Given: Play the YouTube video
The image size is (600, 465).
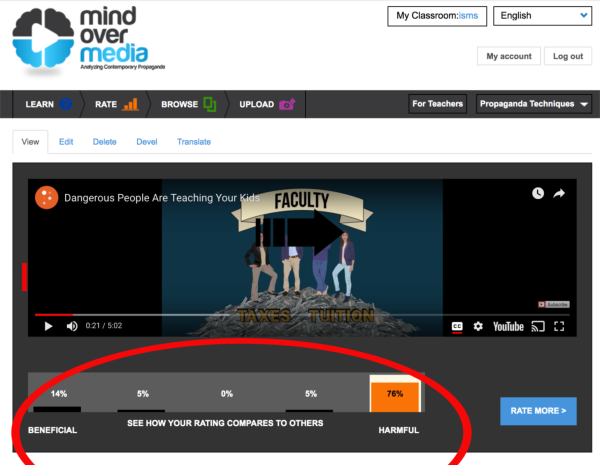Looking at the screenshot, I should pos(48,326).
